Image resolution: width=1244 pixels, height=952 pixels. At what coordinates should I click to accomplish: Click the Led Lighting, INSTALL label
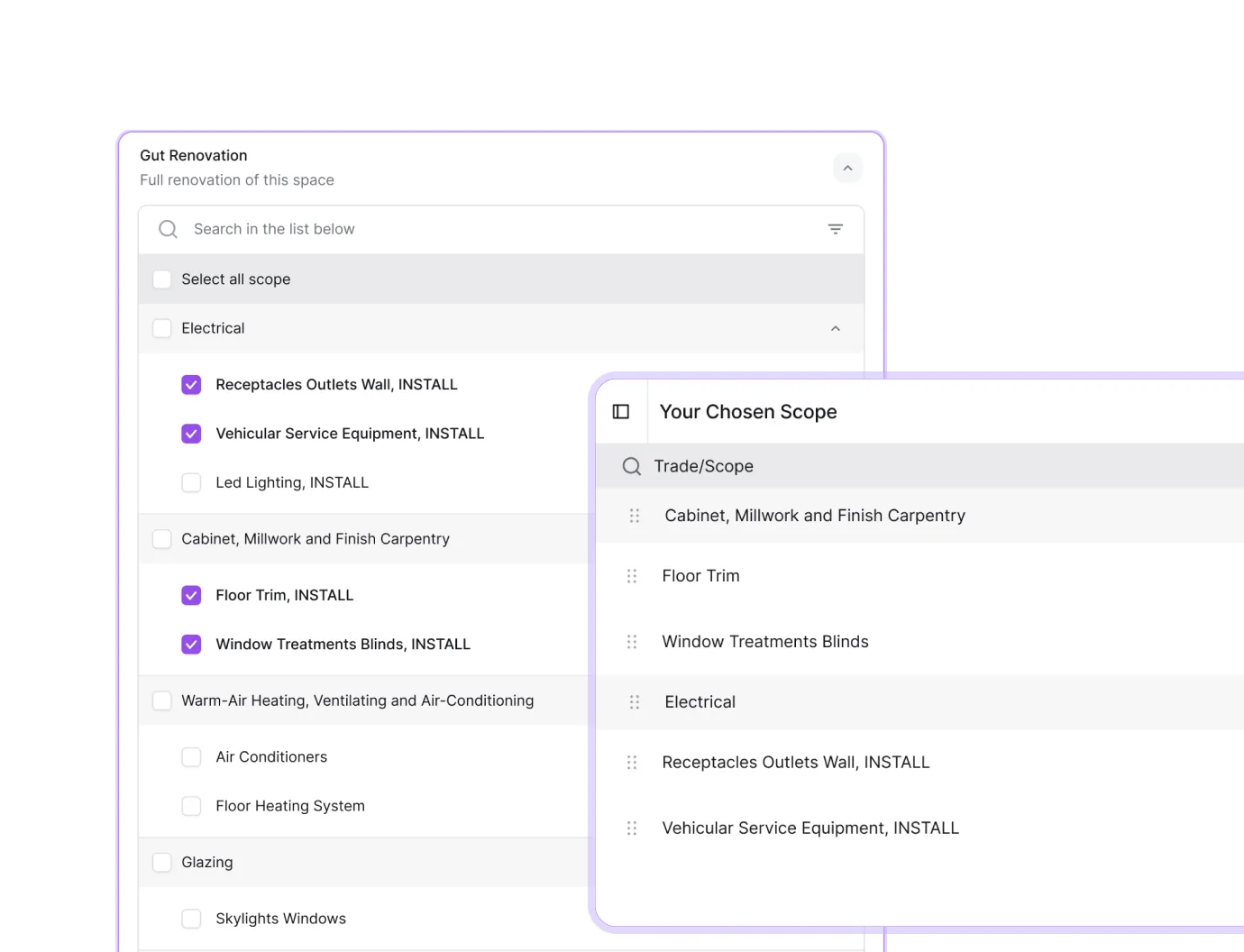tap(292, 482)
